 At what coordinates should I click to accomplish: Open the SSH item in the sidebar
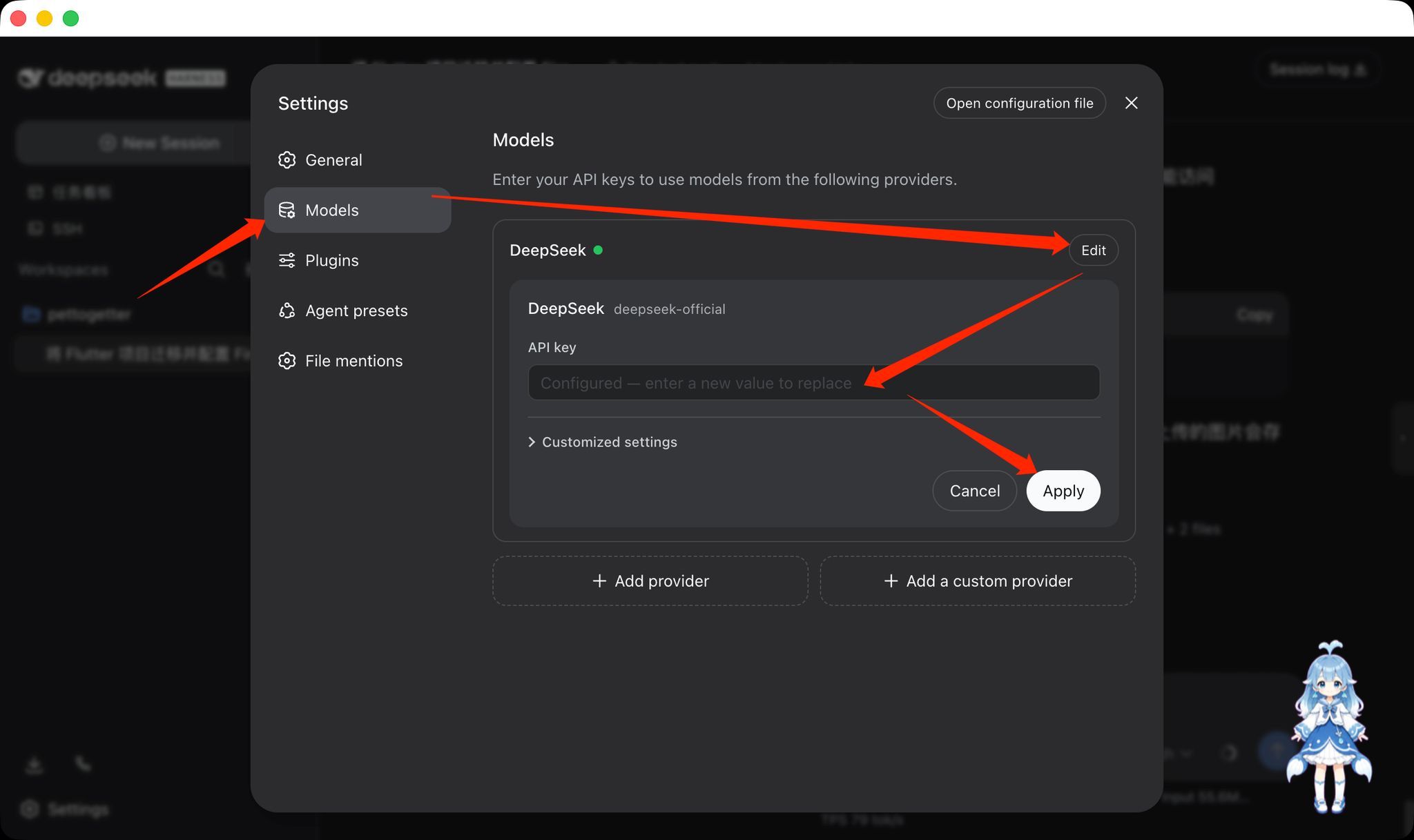pyautogui.click(x=55, y=228)
